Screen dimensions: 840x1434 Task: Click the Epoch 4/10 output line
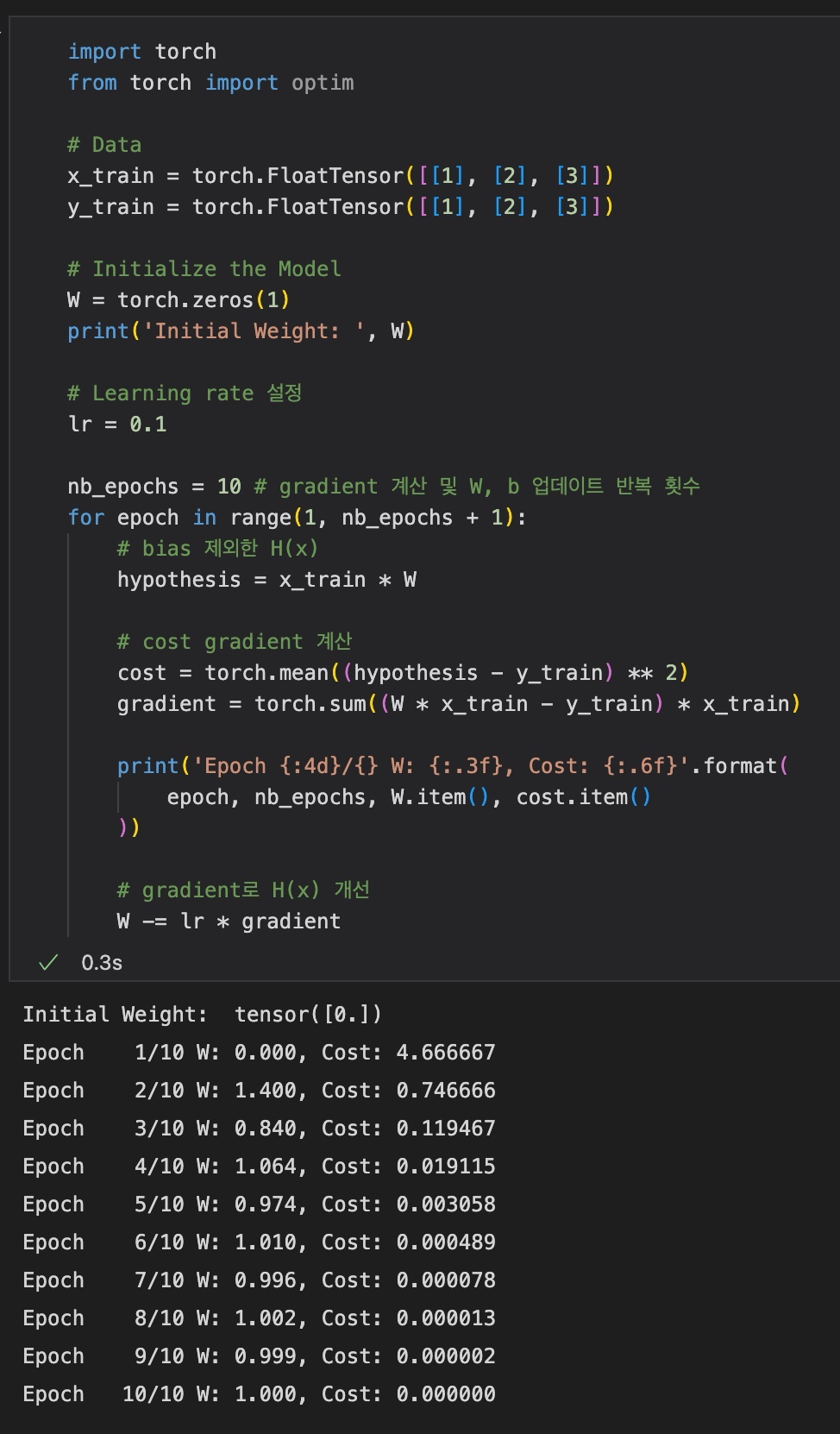pos(259,1167)
